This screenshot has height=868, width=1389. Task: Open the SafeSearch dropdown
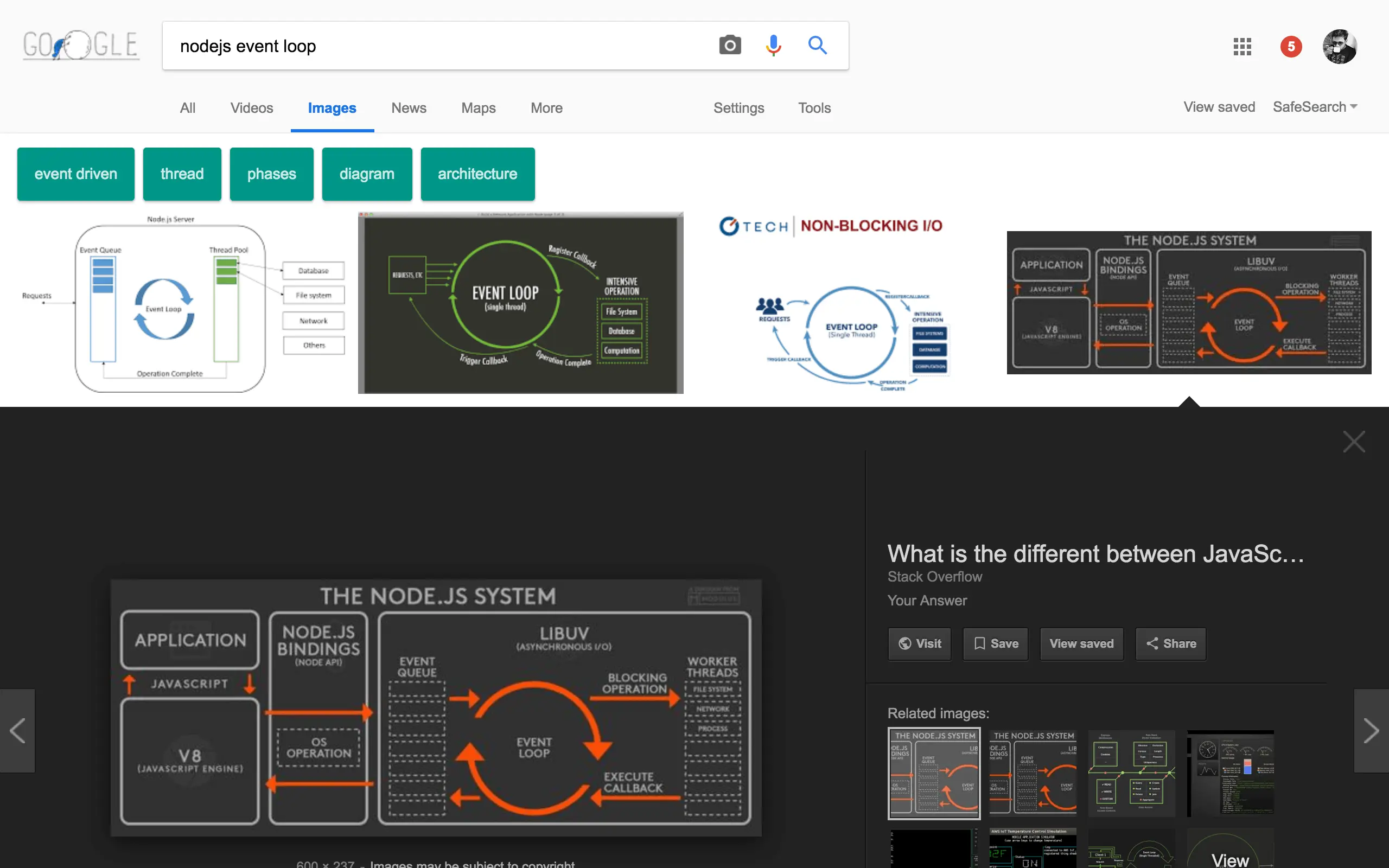pos(1314,107)
